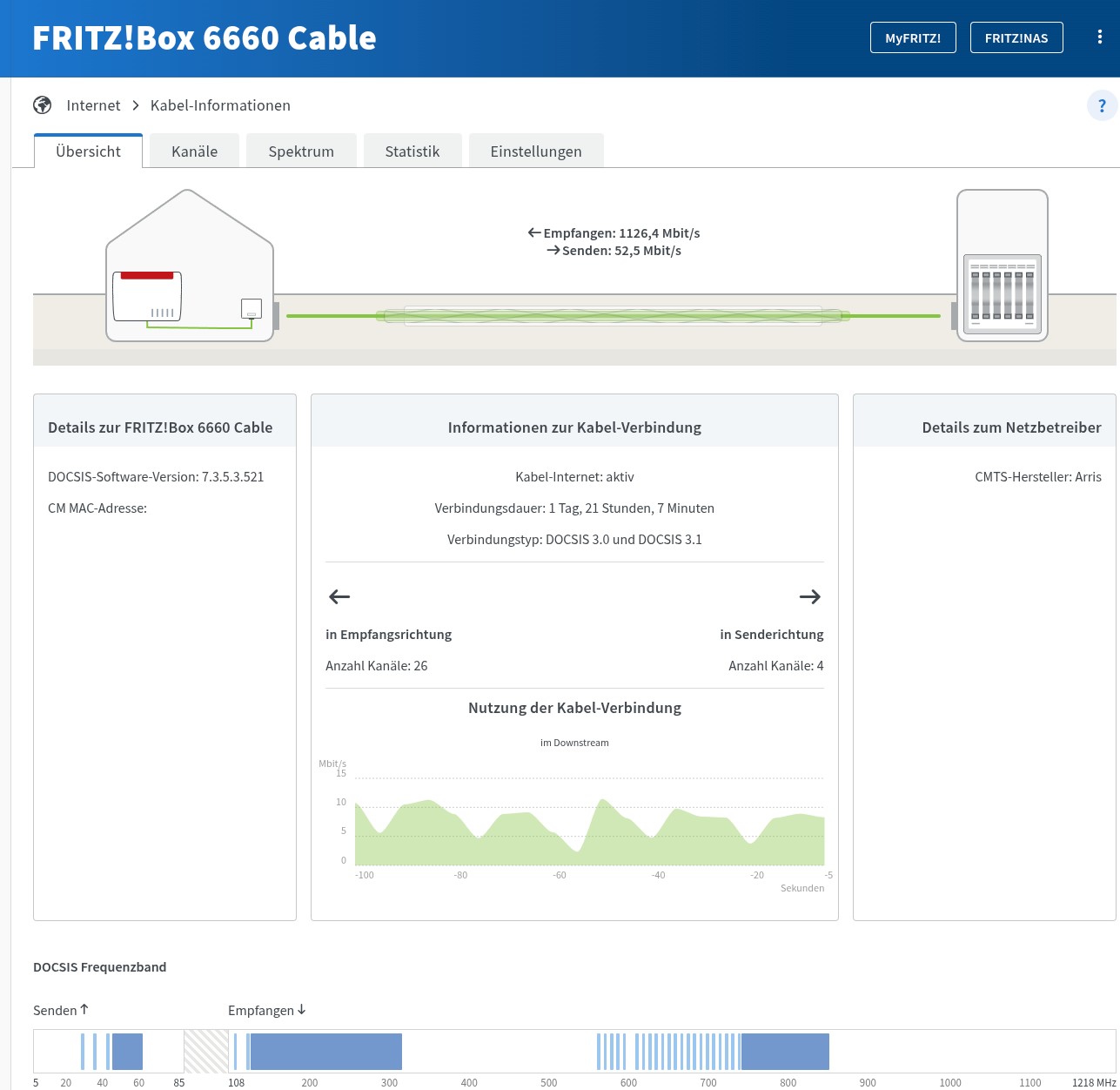1120x1090 pixels.
Task: Click the up arrow next to Senden label
Action: 84,1009
